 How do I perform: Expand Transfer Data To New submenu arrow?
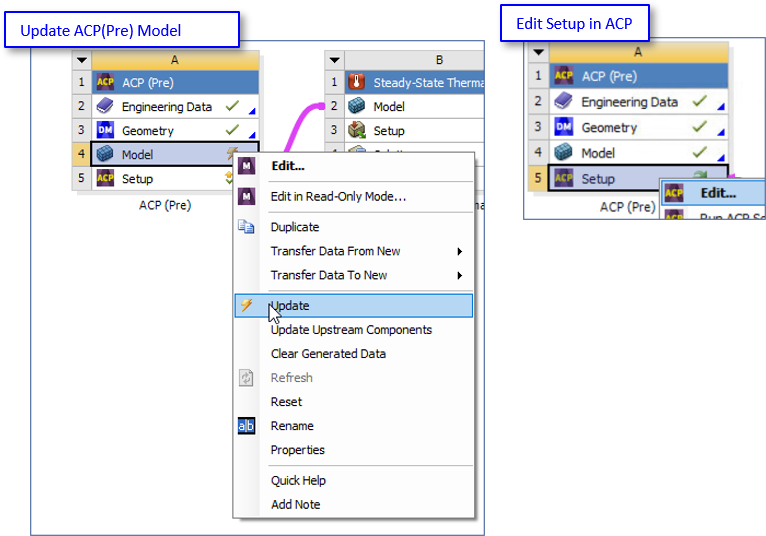point(459,275)
